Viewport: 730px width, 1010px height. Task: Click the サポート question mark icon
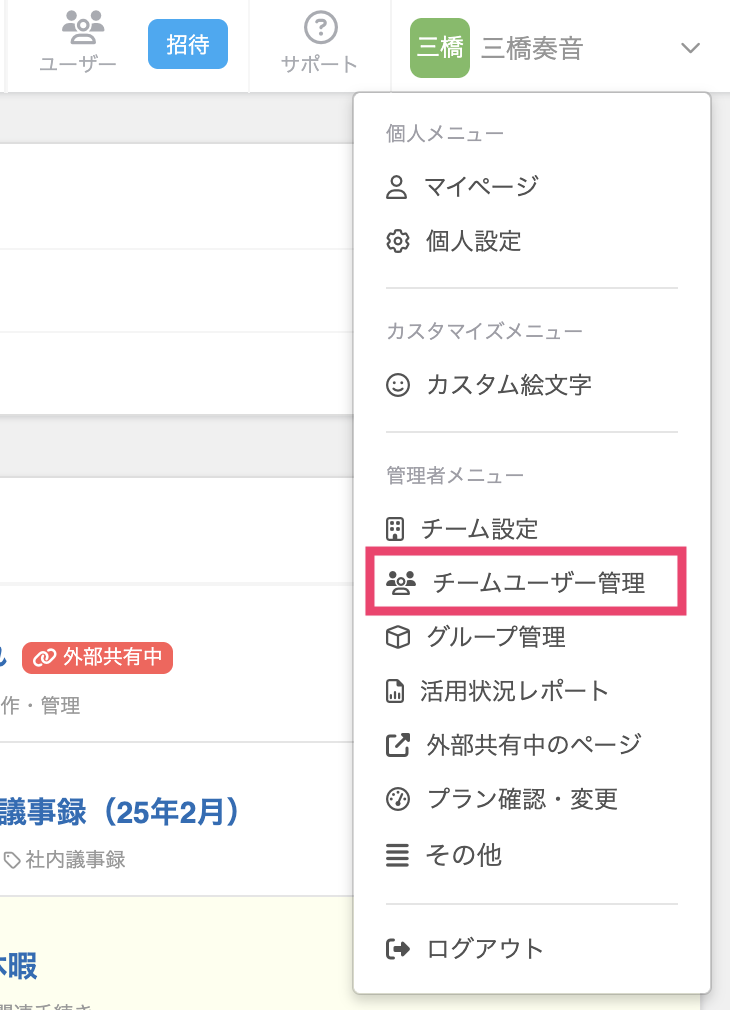tap(320, 28)
